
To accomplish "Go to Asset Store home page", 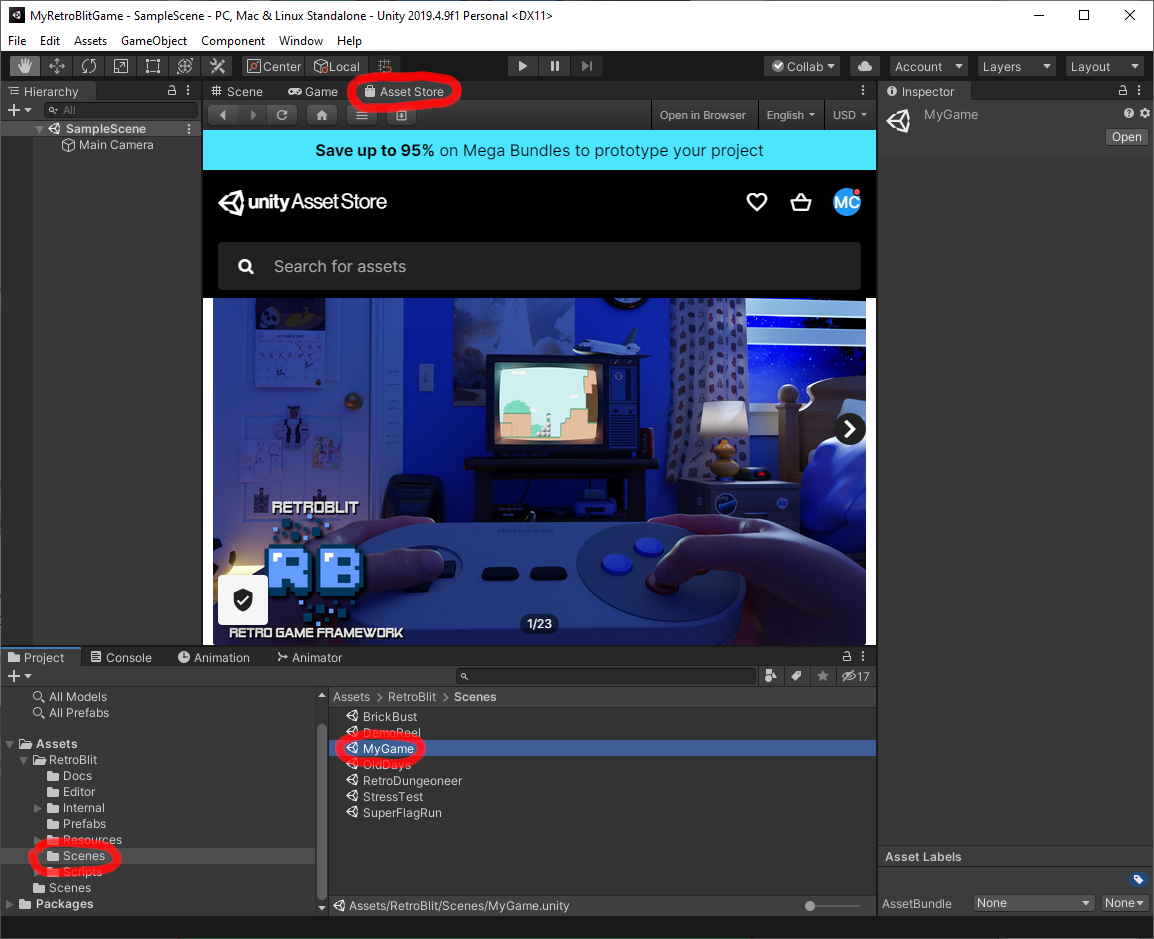I will point(322,115).
